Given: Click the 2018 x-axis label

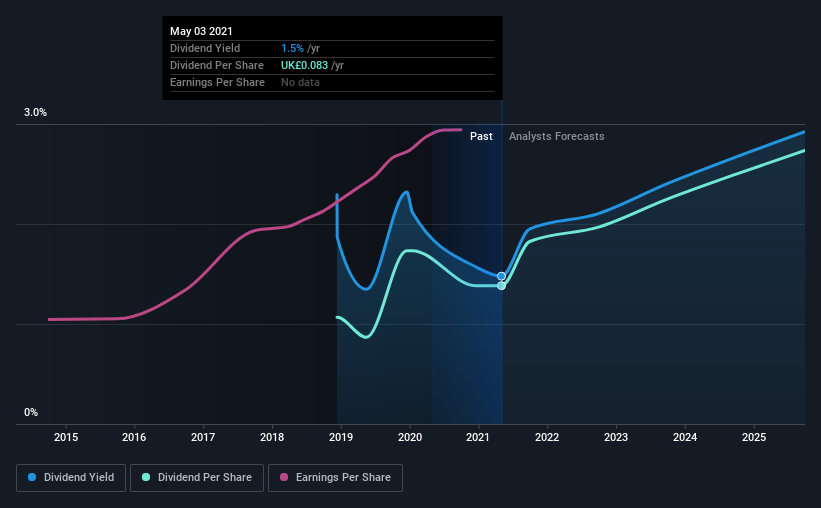Looking at the screenshot, I should [272, 437].
